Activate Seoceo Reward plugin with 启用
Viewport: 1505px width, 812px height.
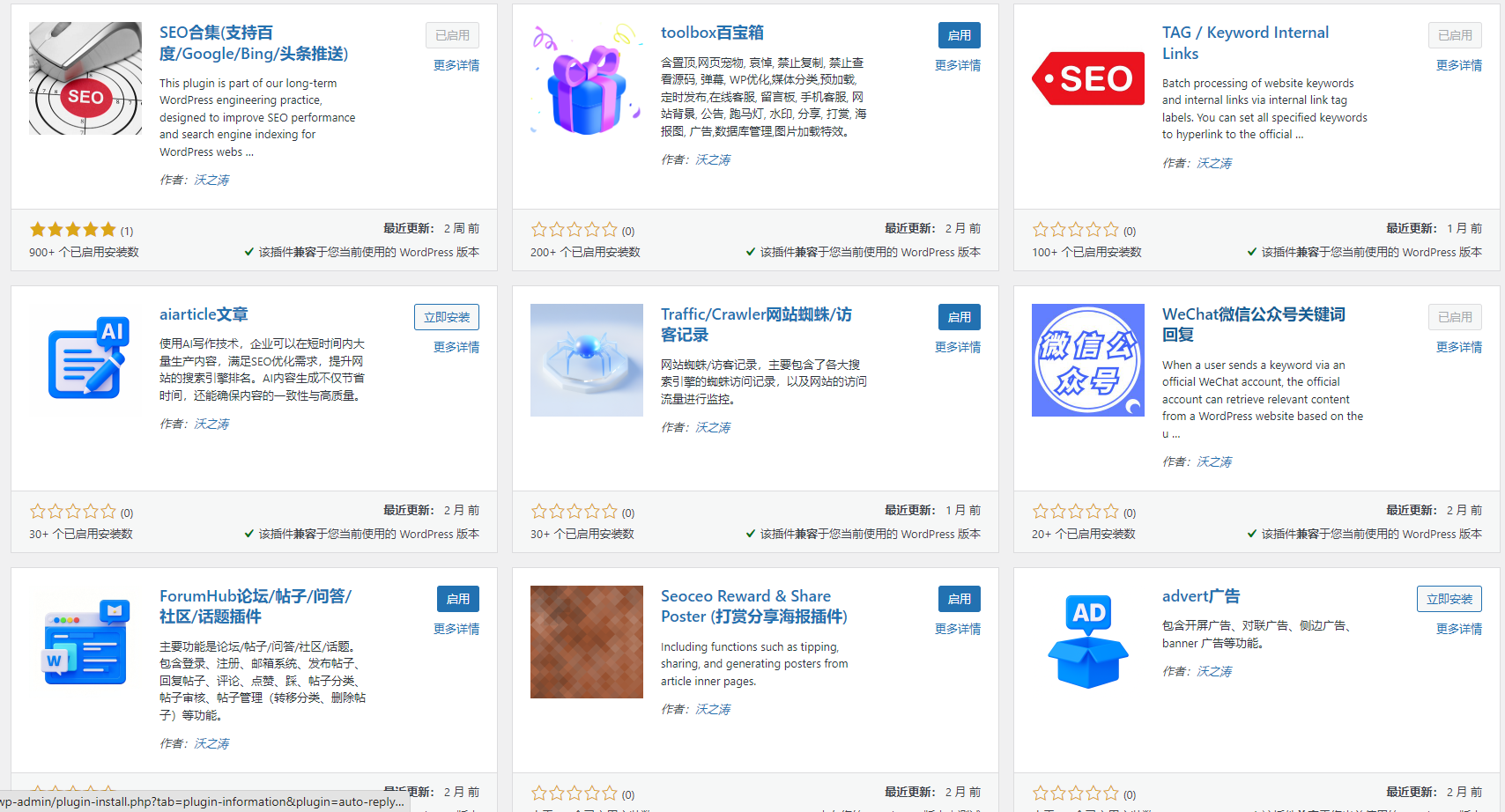coord(960,599)
